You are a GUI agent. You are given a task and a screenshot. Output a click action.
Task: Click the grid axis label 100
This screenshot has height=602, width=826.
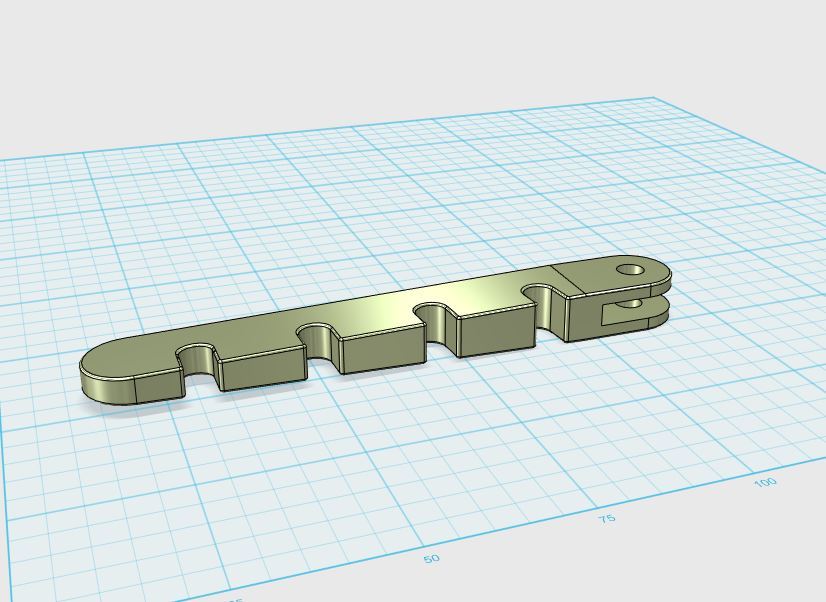coord(765,482)
